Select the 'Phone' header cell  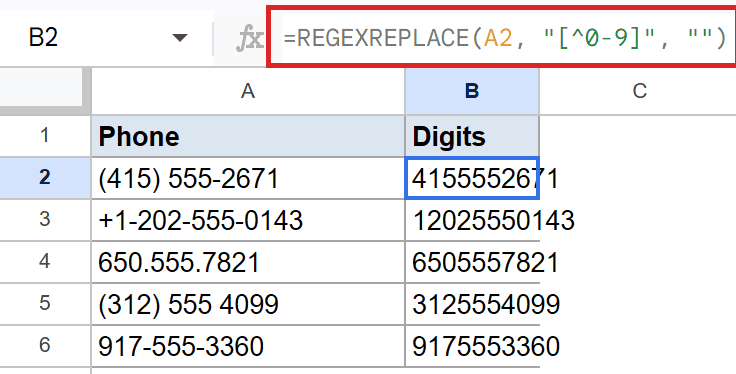248,136
